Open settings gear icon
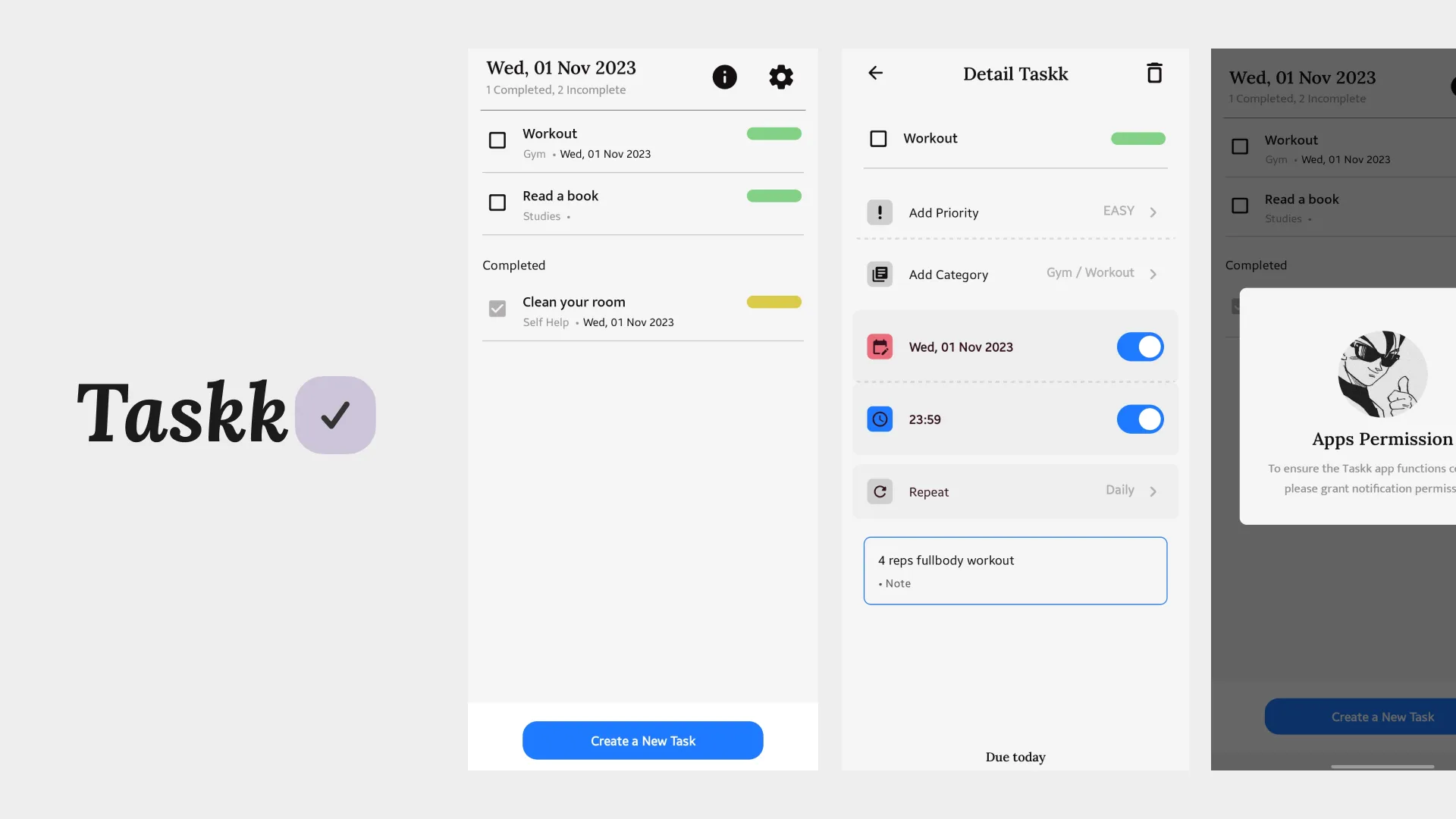Screen dimensions: 1456x819 pyautogui.click(x=781, y=77)
